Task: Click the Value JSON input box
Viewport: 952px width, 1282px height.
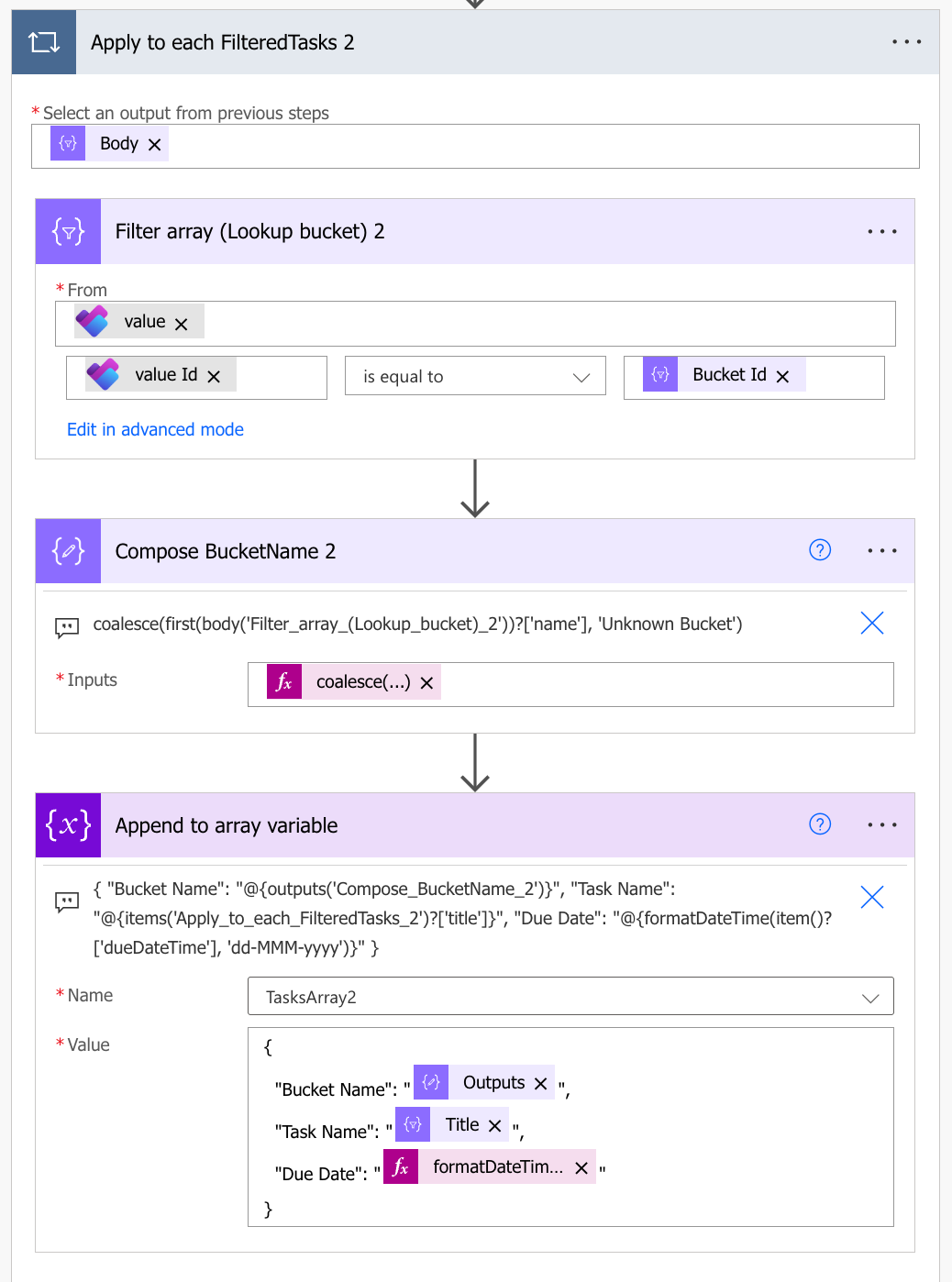Action: click(570, 1127)
